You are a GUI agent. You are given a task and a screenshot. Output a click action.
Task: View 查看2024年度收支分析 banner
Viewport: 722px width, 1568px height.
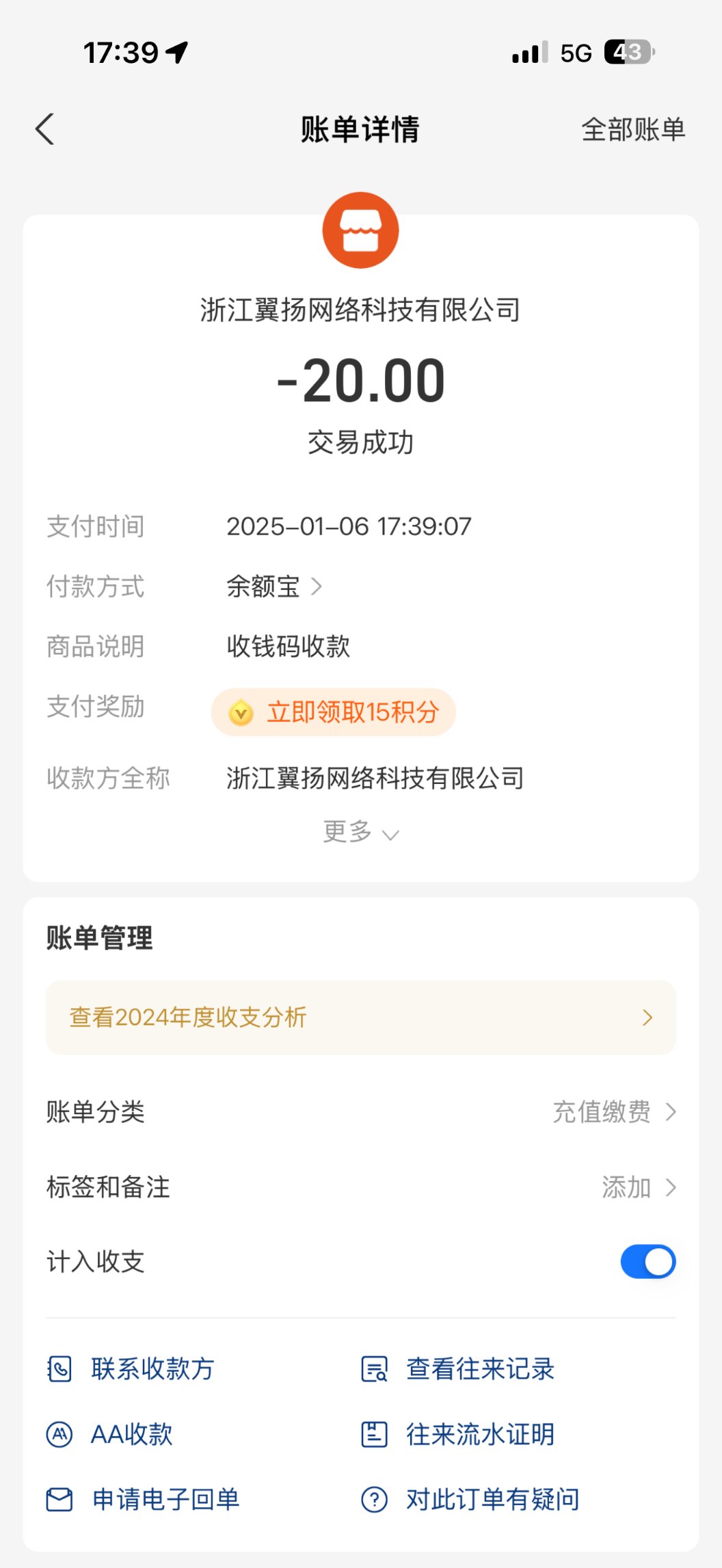[x=360, y=1017]
